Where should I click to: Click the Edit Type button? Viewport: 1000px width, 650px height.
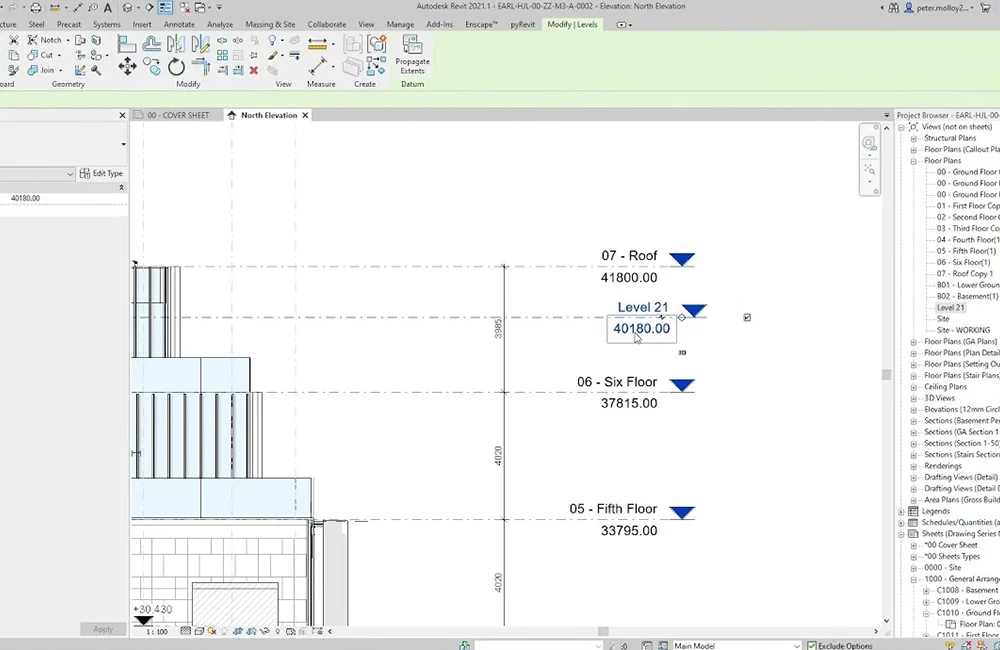(101, 174)
